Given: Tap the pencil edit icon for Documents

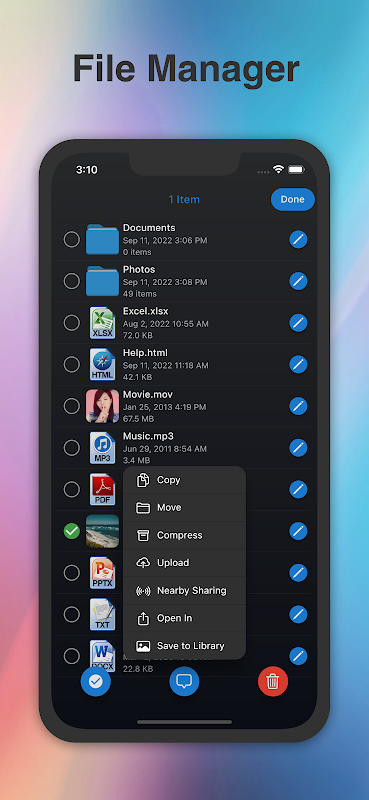Looking at the screenshot, I should pos(298,239).
